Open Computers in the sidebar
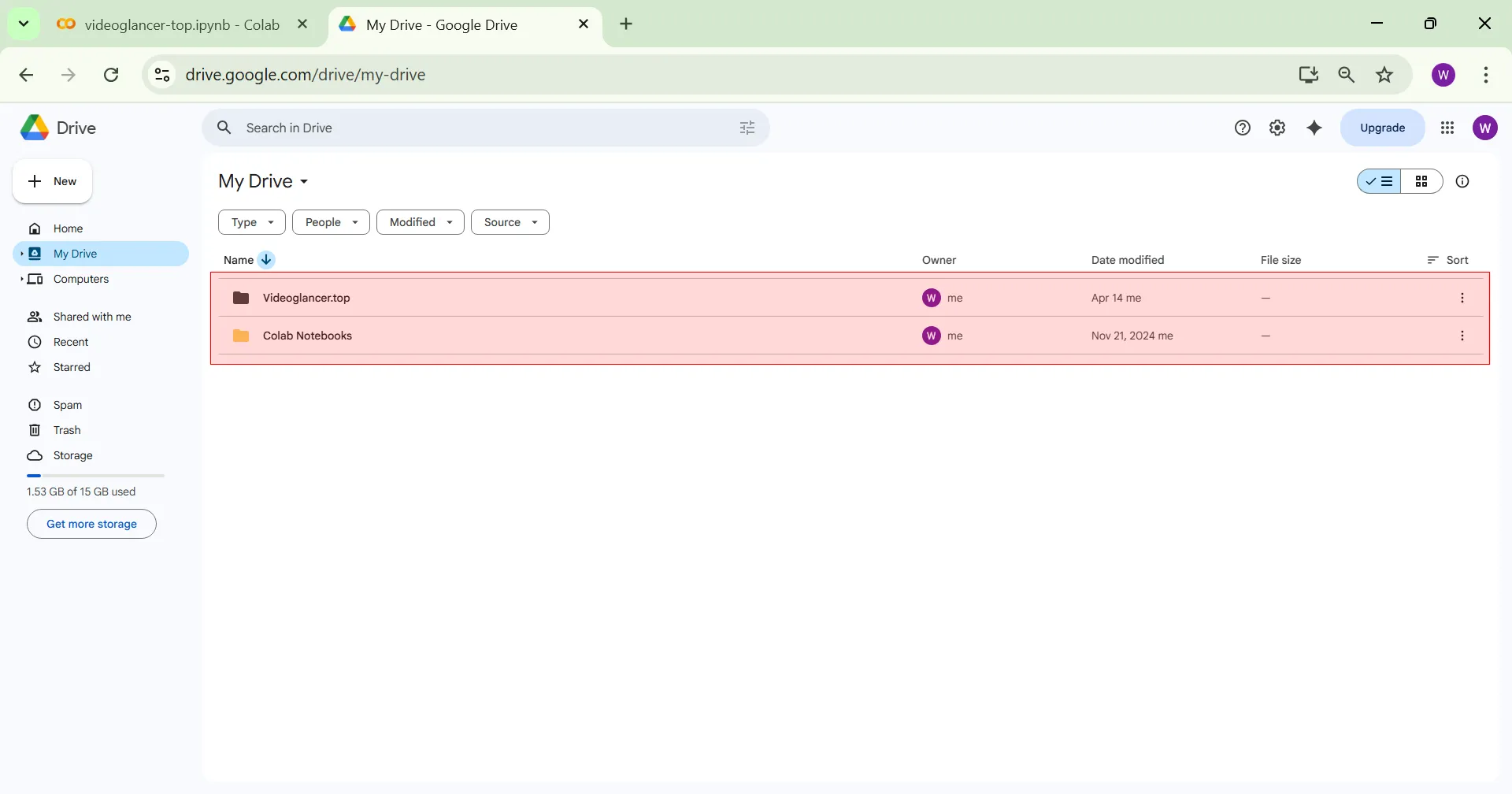Viewport: 1512px width, 794px height. pos(101,279)
